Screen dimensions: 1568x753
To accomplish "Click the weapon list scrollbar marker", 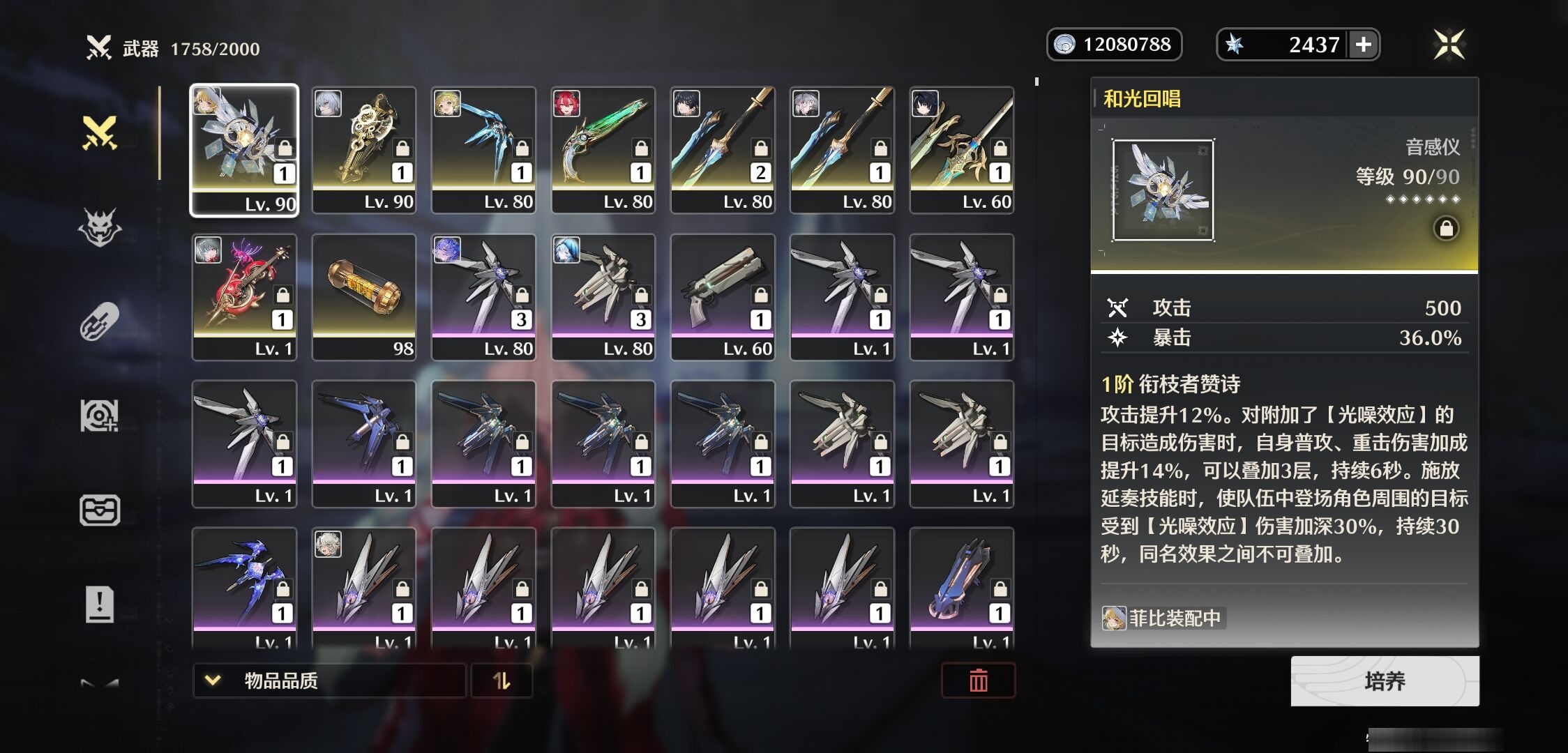I will point(1036,82).
